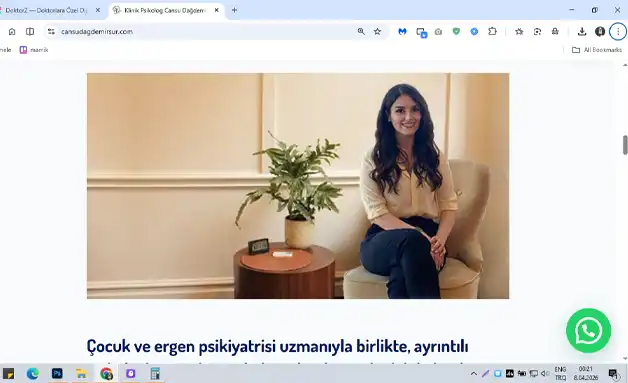628x383 pixels.
Task: Close the DoktorZ tab
Action: [x=98, y=10]
